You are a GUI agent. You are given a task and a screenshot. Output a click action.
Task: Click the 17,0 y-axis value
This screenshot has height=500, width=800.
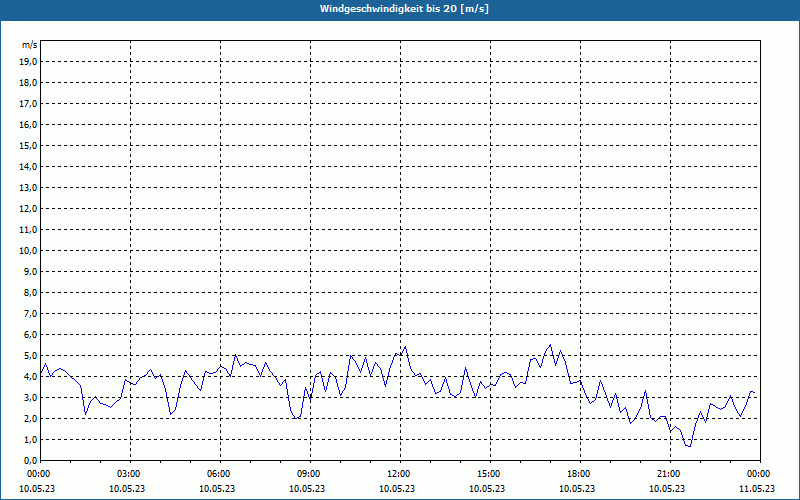(28, 104)
